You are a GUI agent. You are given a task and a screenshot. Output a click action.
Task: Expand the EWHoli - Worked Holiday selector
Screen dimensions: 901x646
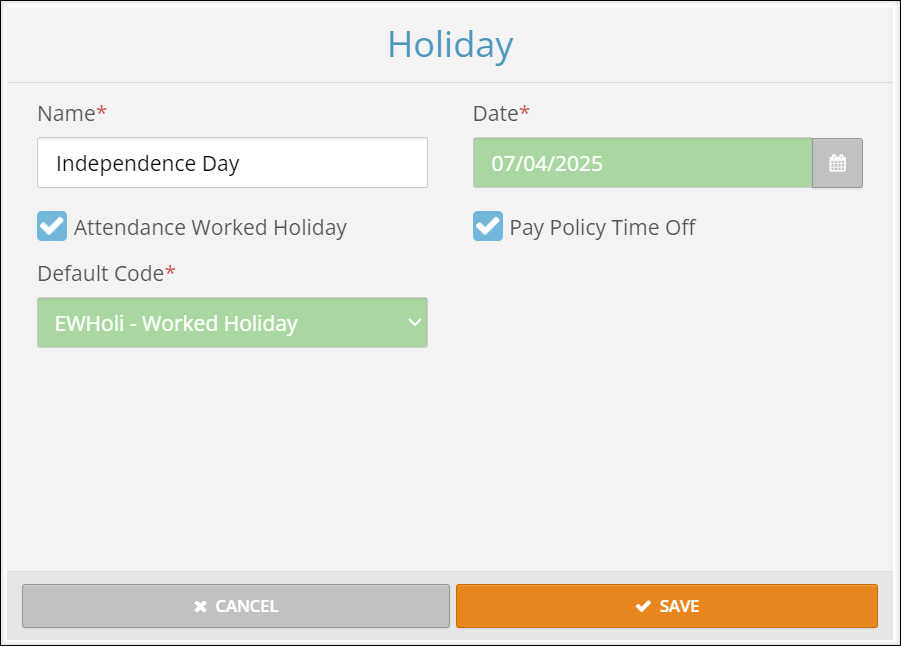[x=232, y=322]
